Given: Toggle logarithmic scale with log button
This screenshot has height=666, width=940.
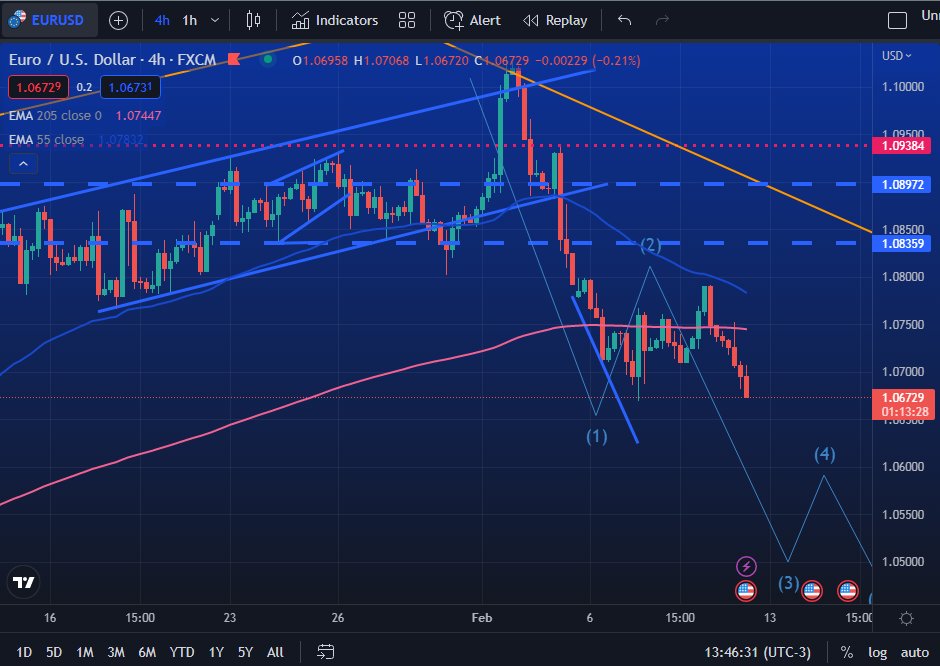Looking at the screenshot, I should pos(879,652).
